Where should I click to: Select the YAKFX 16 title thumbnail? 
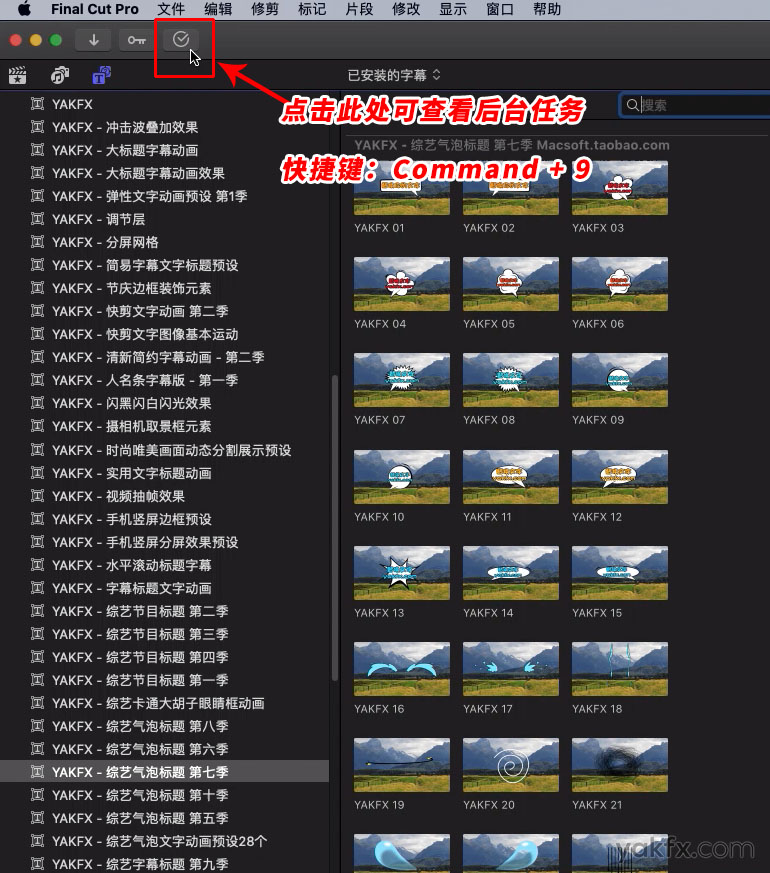402,669
